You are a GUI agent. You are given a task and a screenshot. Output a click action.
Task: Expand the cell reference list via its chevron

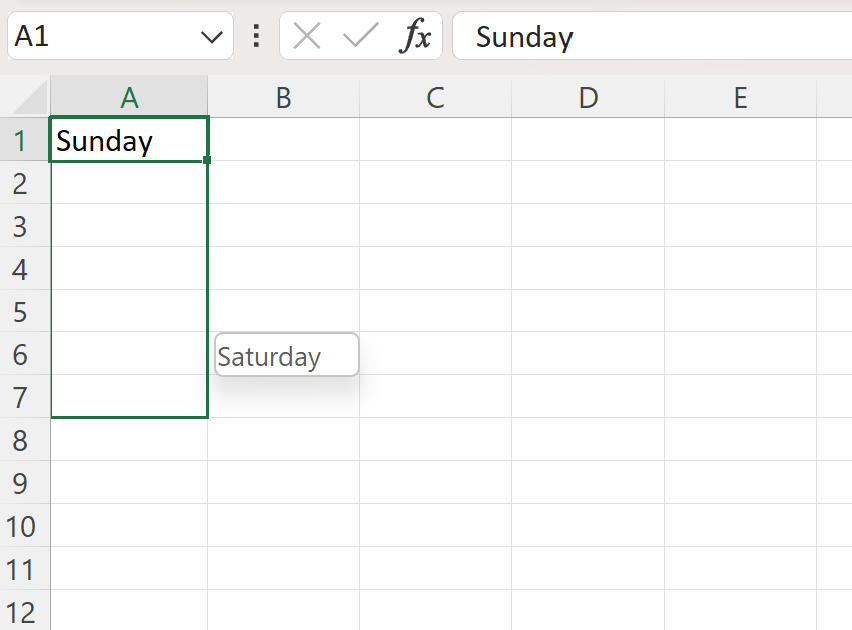[211, 36]
